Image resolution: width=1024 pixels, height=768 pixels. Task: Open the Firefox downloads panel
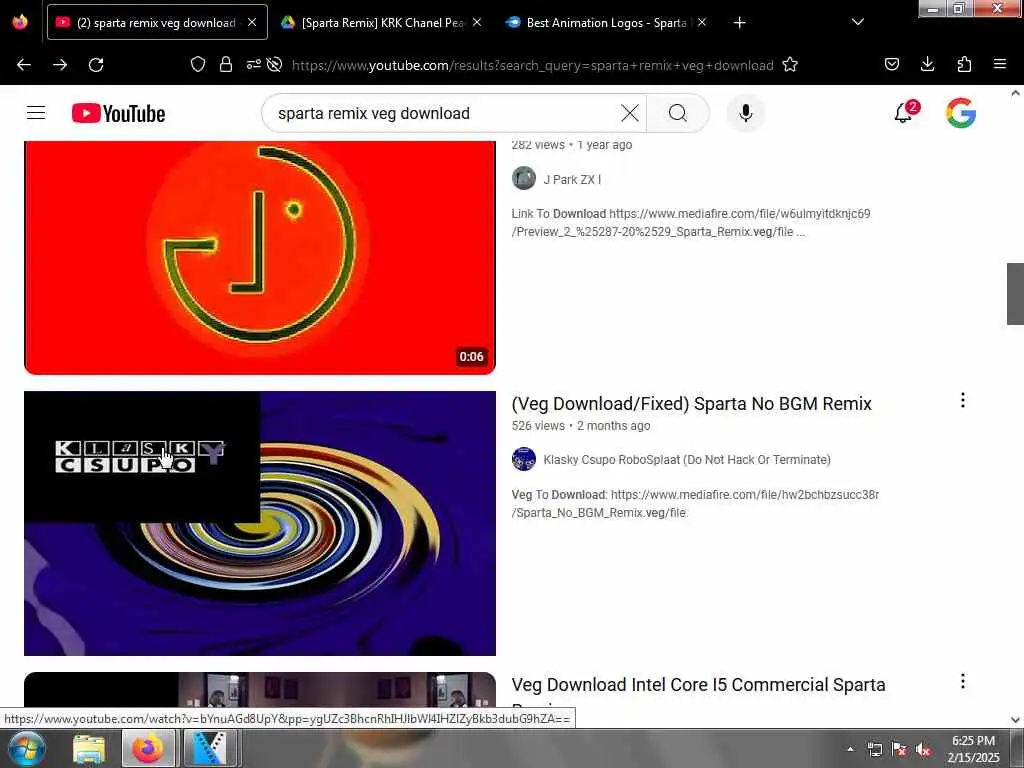coord(927,64)
